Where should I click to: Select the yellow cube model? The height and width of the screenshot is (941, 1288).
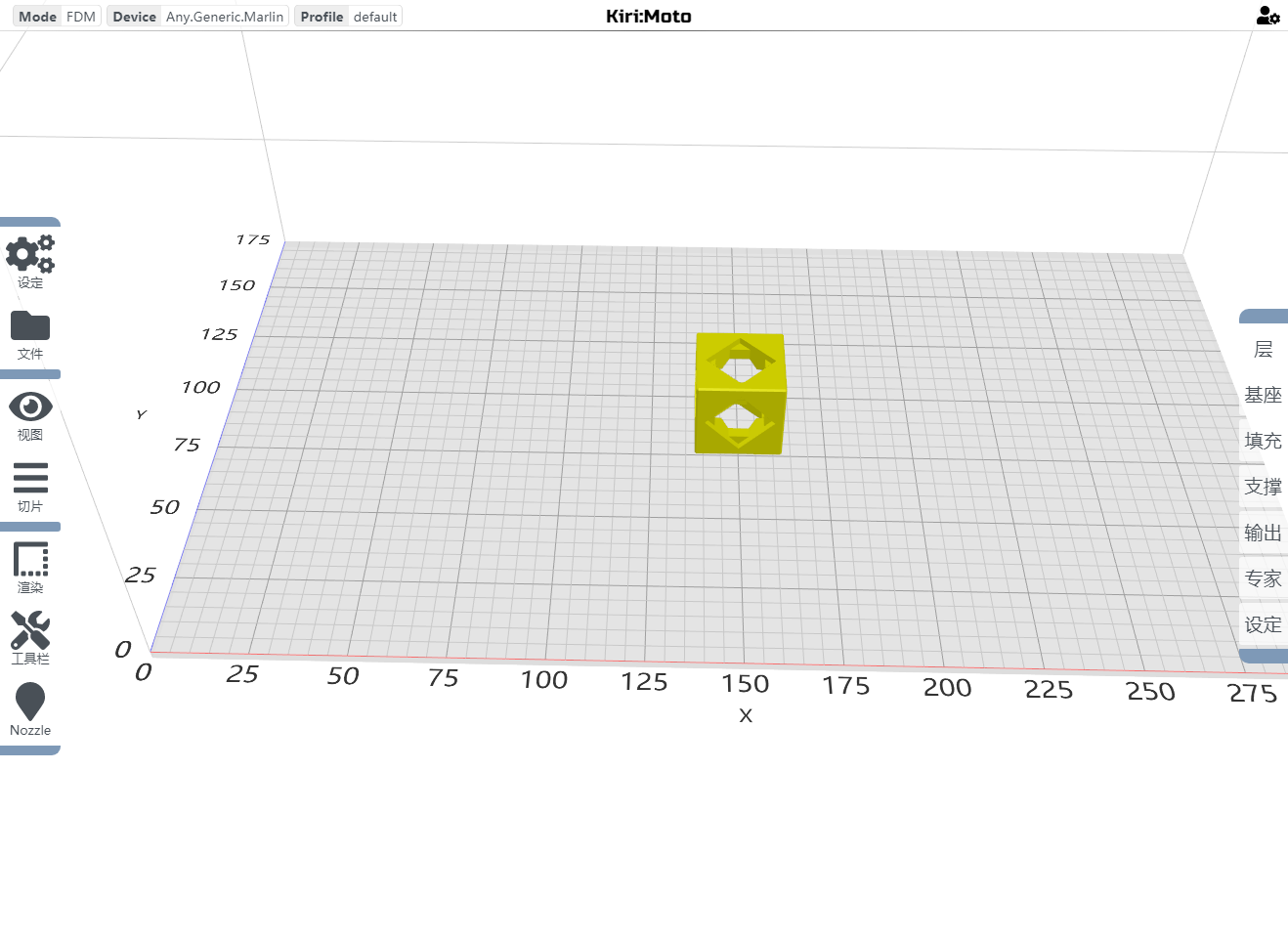[x=740, y=395]
